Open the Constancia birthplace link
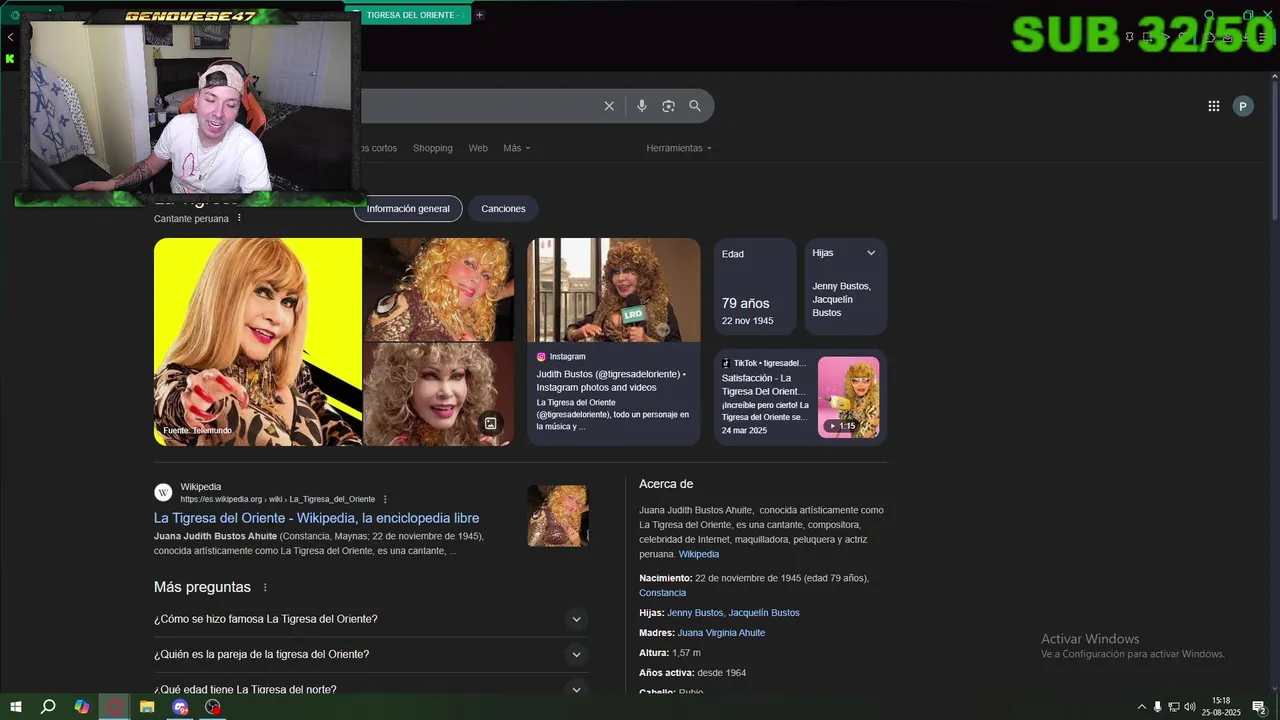 (662, 593)
